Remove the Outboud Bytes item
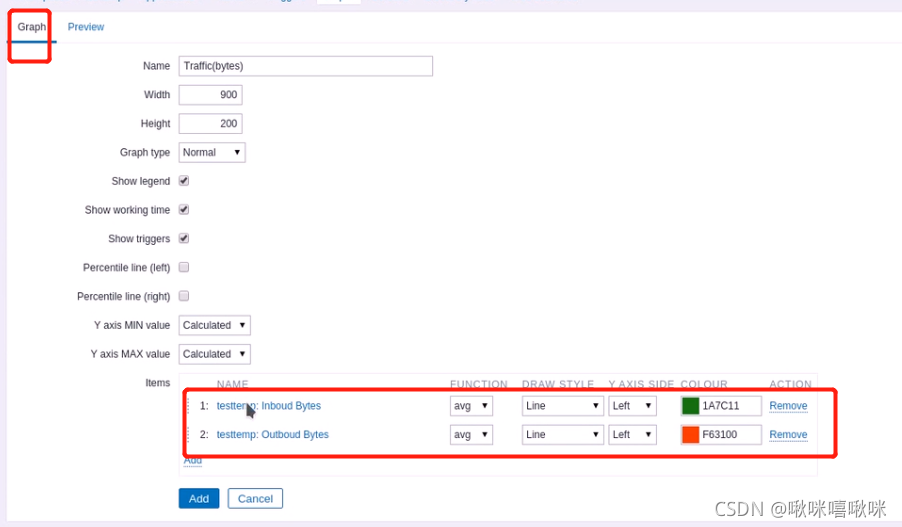Screen dimensions: 902x527 [x=788, y=434]
